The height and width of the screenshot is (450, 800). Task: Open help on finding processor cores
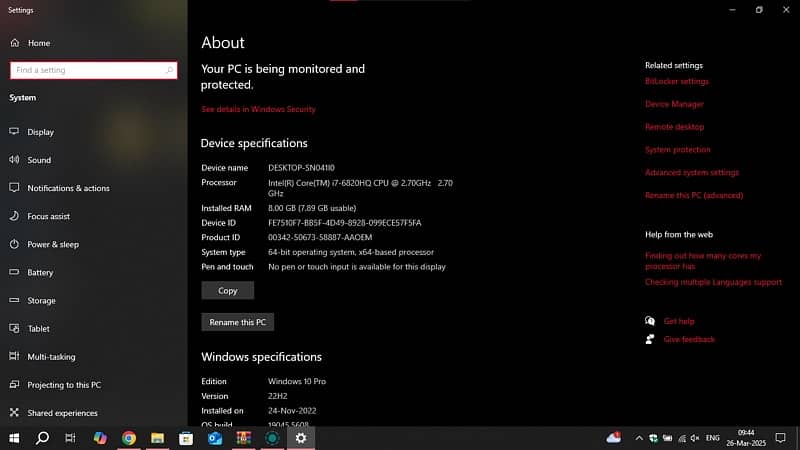(703, 261)
